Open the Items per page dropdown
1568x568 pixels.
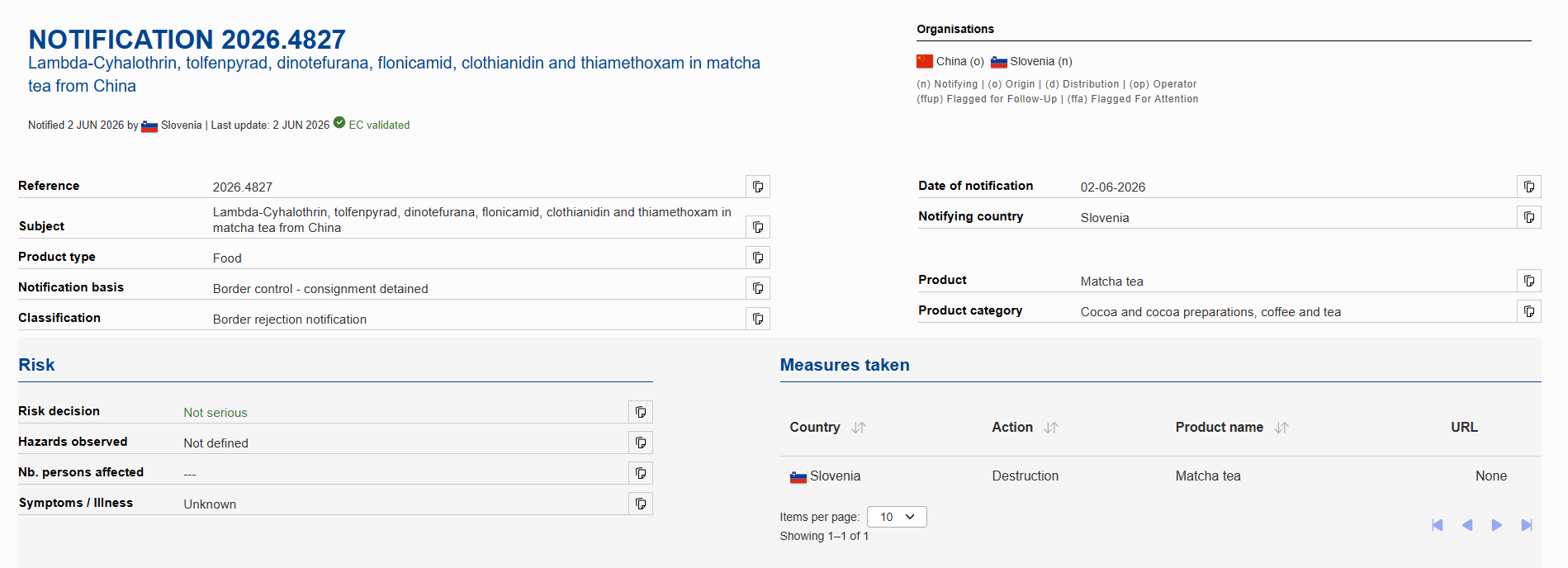897,517
